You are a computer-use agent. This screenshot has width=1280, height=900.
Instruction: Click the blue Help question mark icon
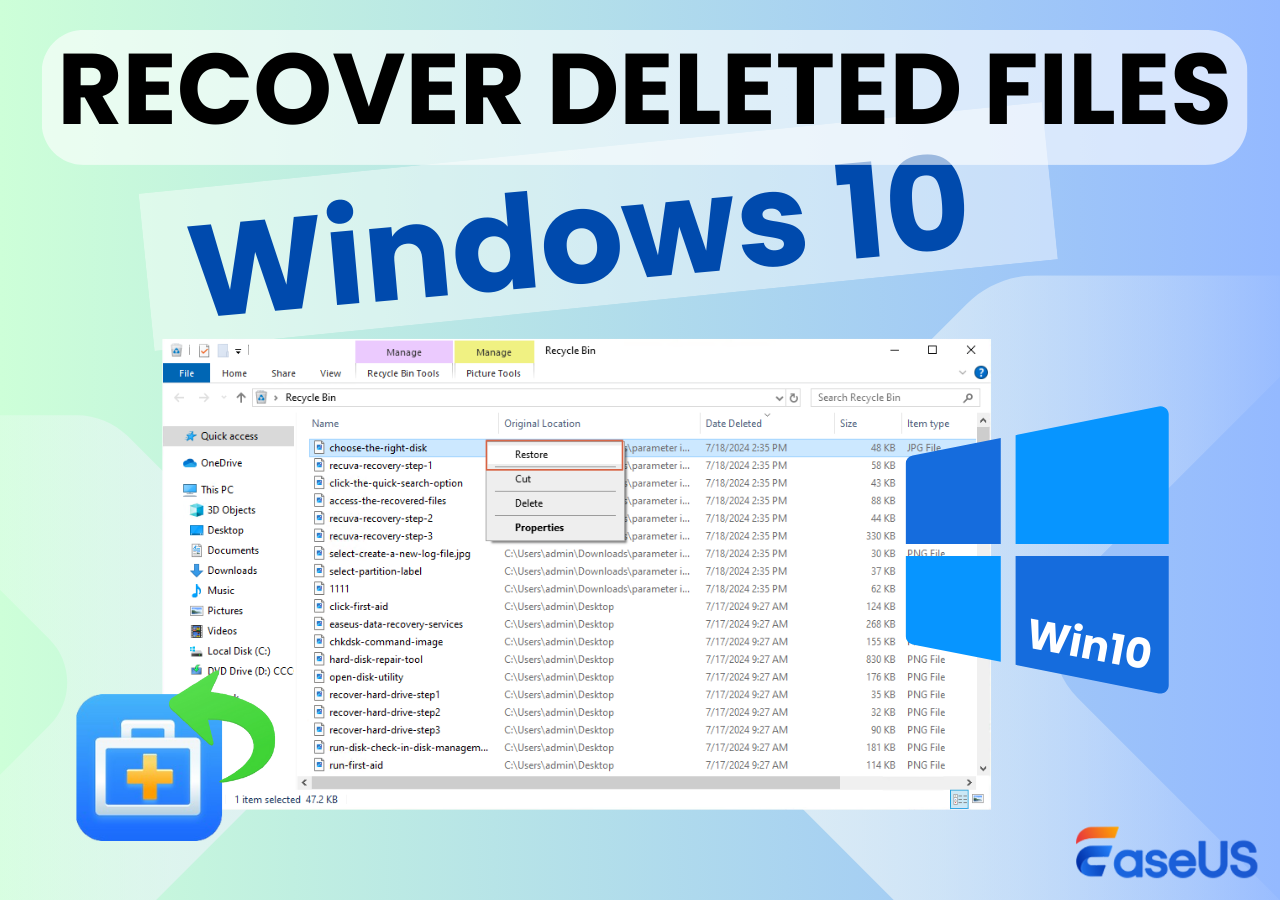(x=980, y=373)
